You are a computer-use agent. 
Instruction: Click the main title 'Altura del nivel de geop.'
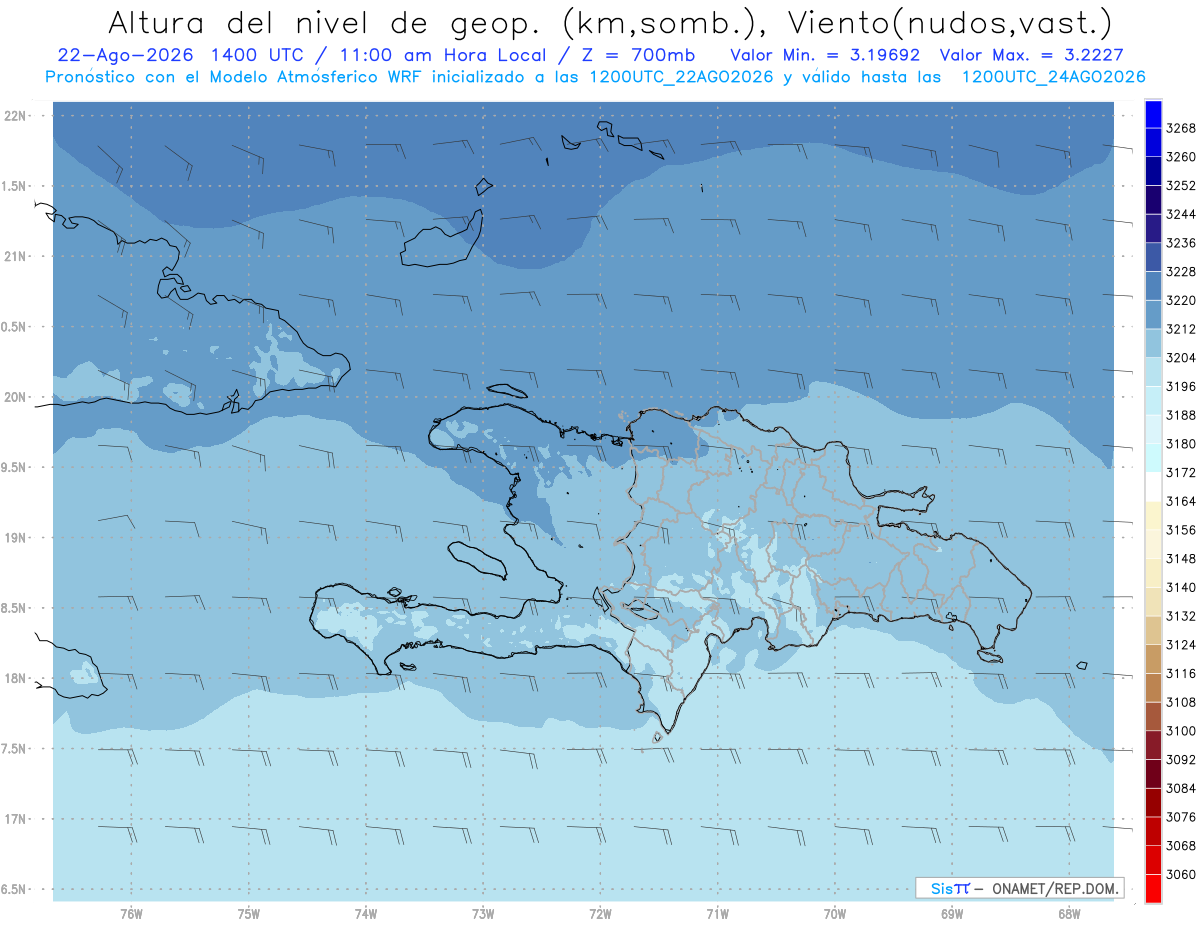tap(323, 22)
